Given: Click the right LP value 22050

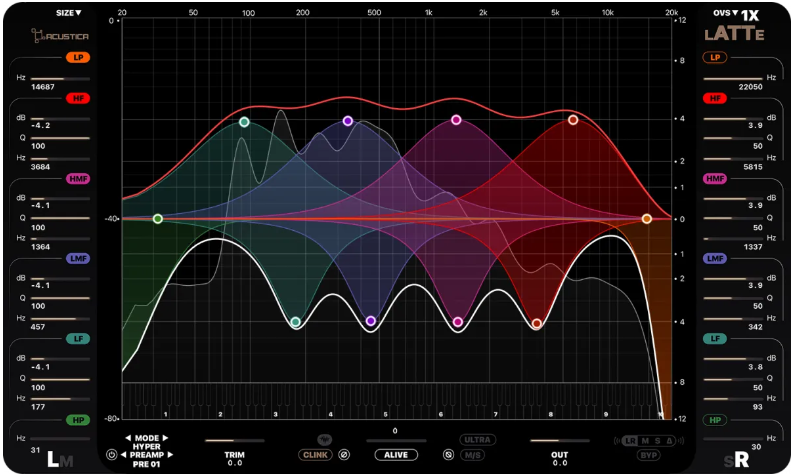Looking at the screenshot, I should point(751,87).
